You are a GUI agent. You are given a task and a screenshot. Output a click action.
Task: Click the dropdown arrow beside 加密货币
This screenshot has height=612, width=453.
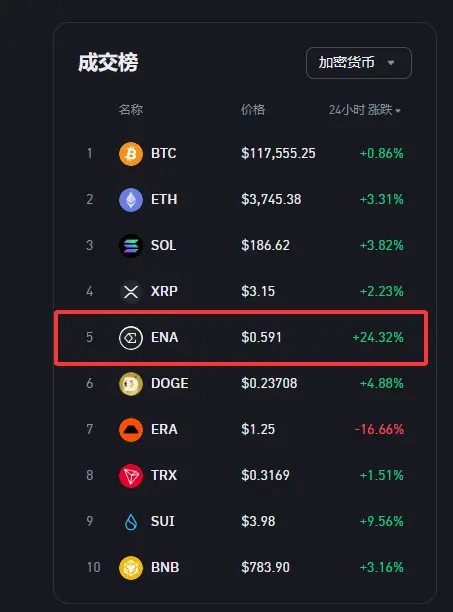click(391, 63)
